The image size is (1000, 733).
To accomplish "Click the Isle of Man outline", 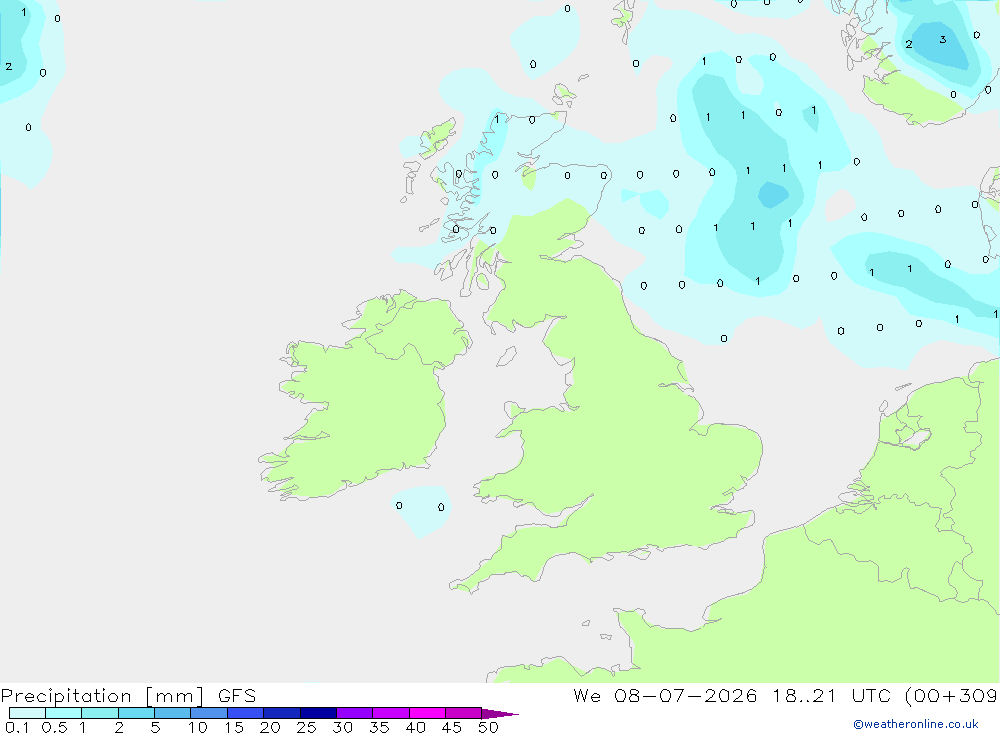I will 506,356.
